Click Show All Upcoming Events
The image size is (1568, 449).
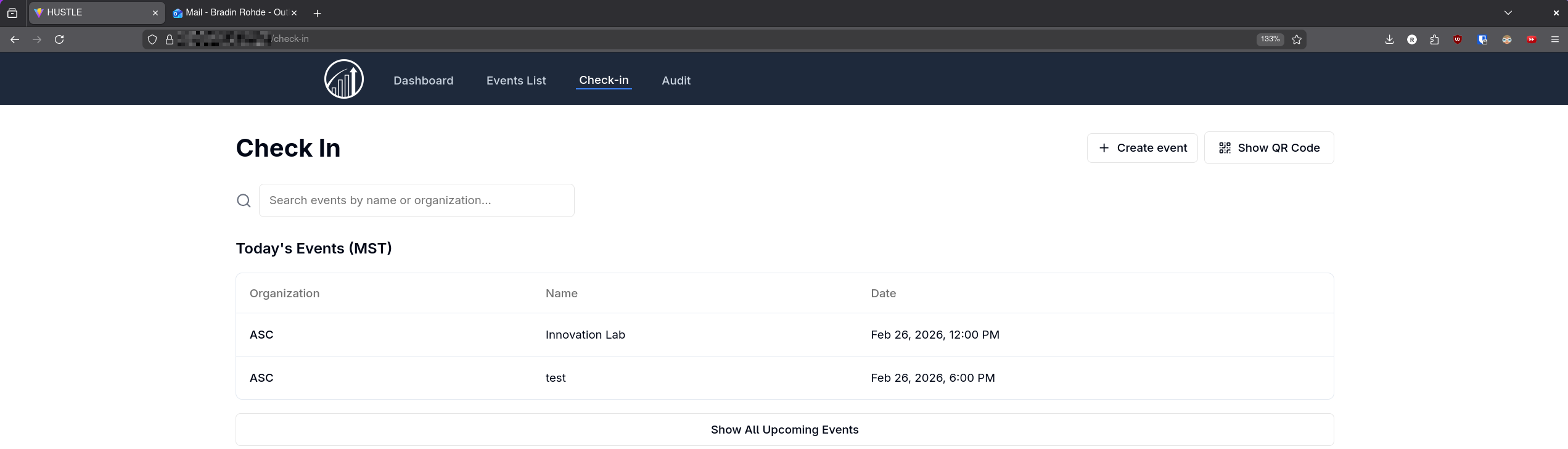pos(784,429)
